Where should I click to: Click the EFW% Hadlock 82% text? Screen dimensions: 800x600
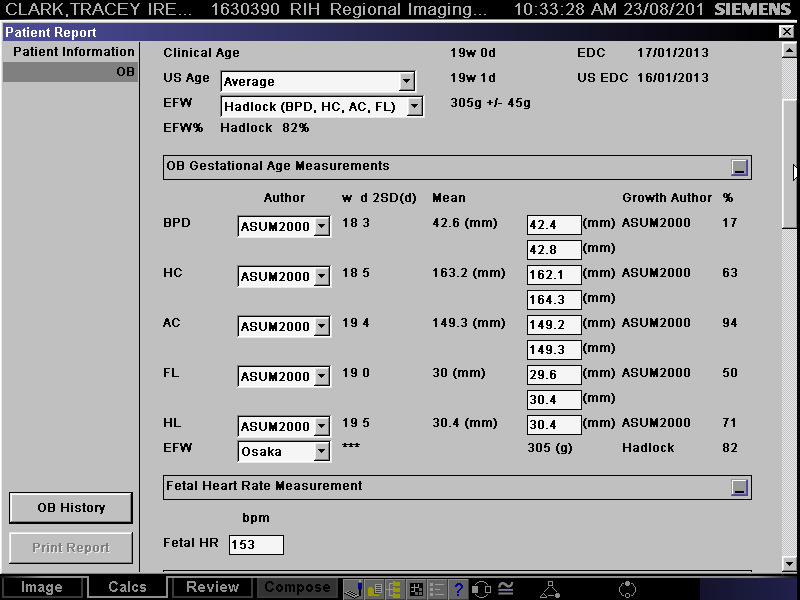coord(264,128)
